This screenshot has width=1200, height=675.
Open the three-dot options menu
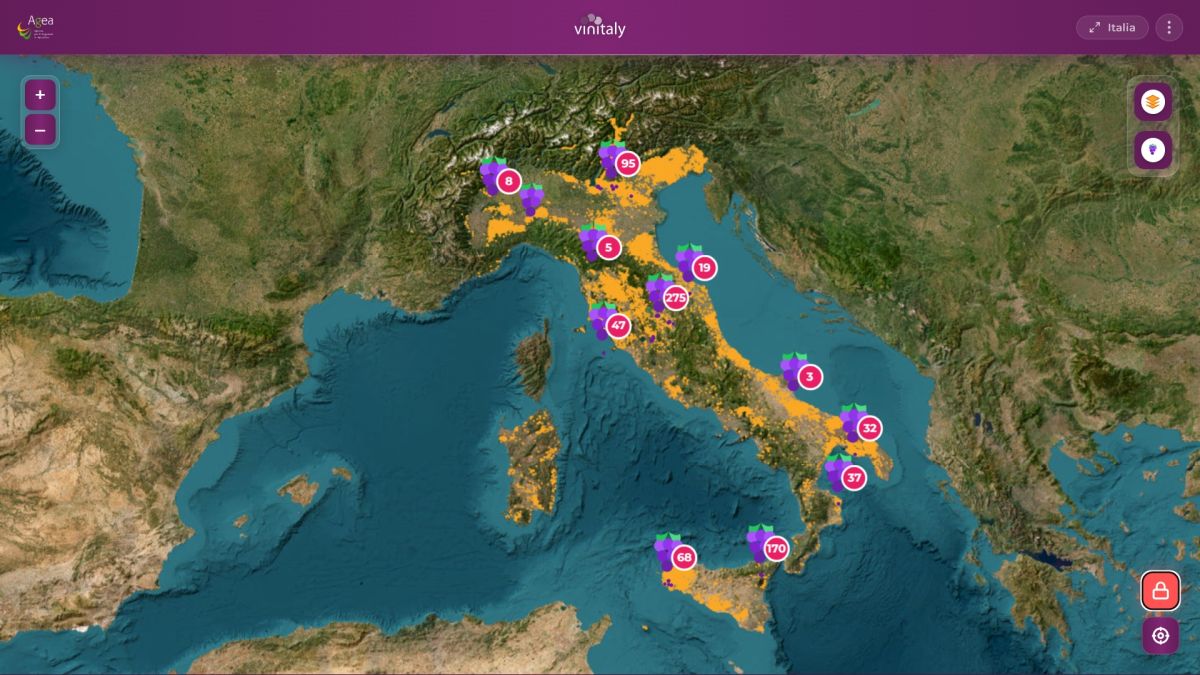pyautogui.click(x=1169, y=27)
